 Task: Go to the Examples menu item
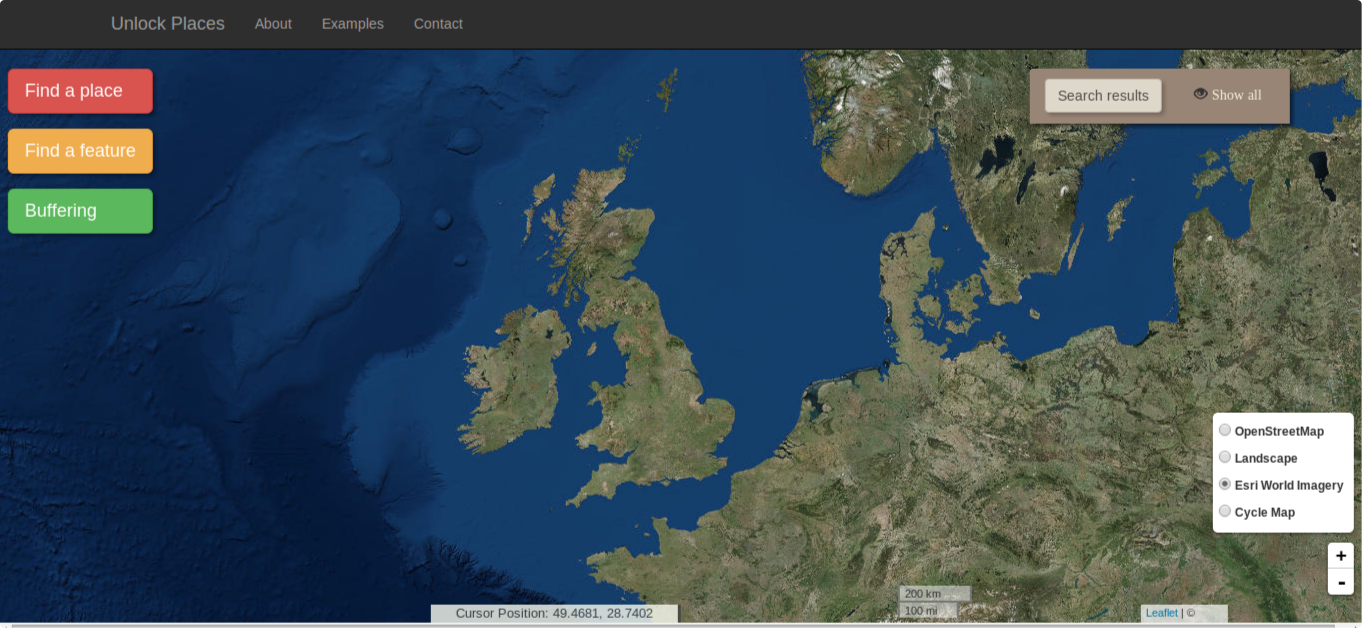[352, 24]
